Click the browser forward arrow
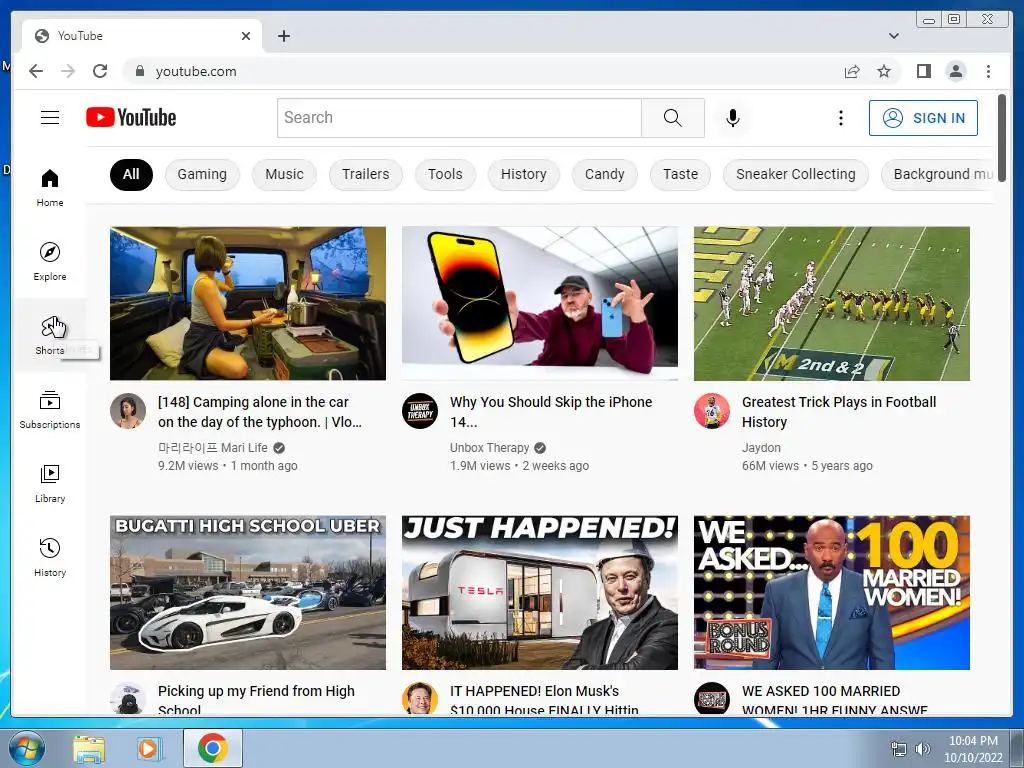Image resolution: width=1024 pixels, height=768 pixels. (68, 71)
